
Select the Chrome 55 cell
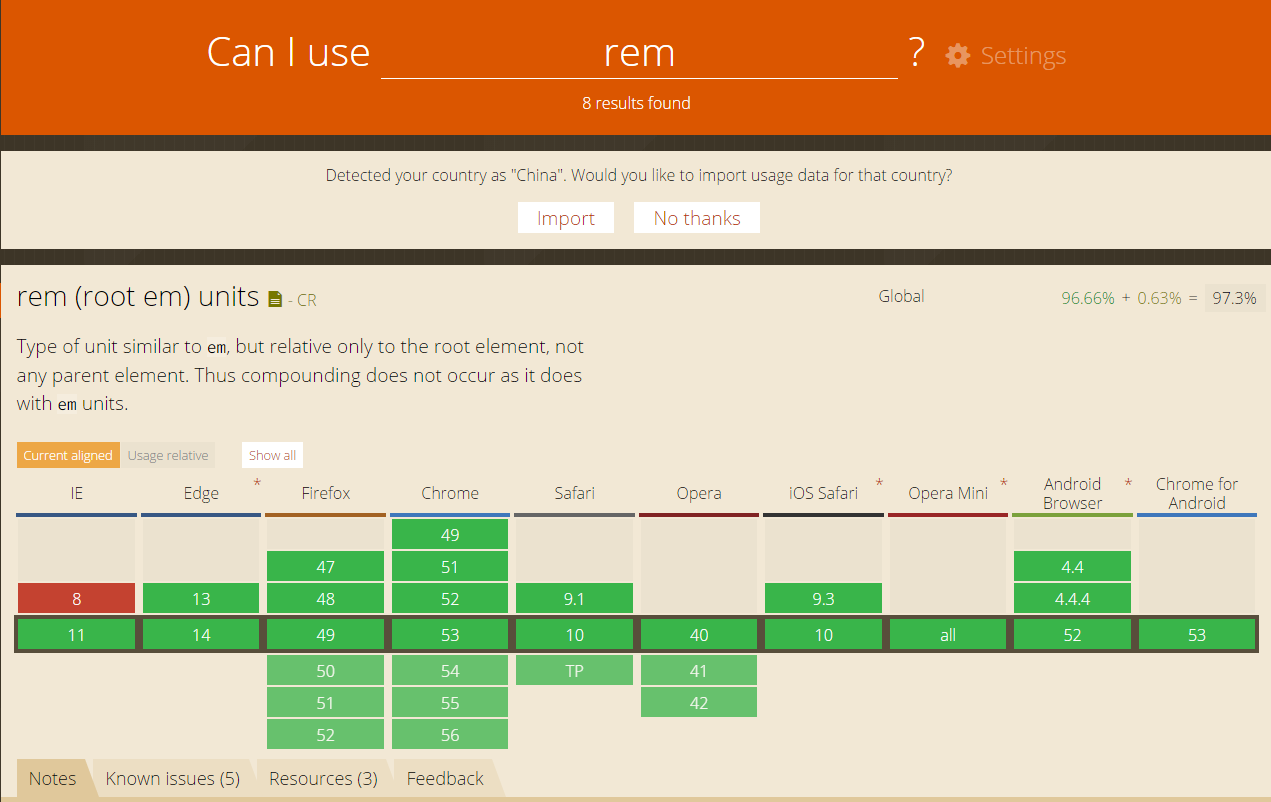(x=450, y=703)
